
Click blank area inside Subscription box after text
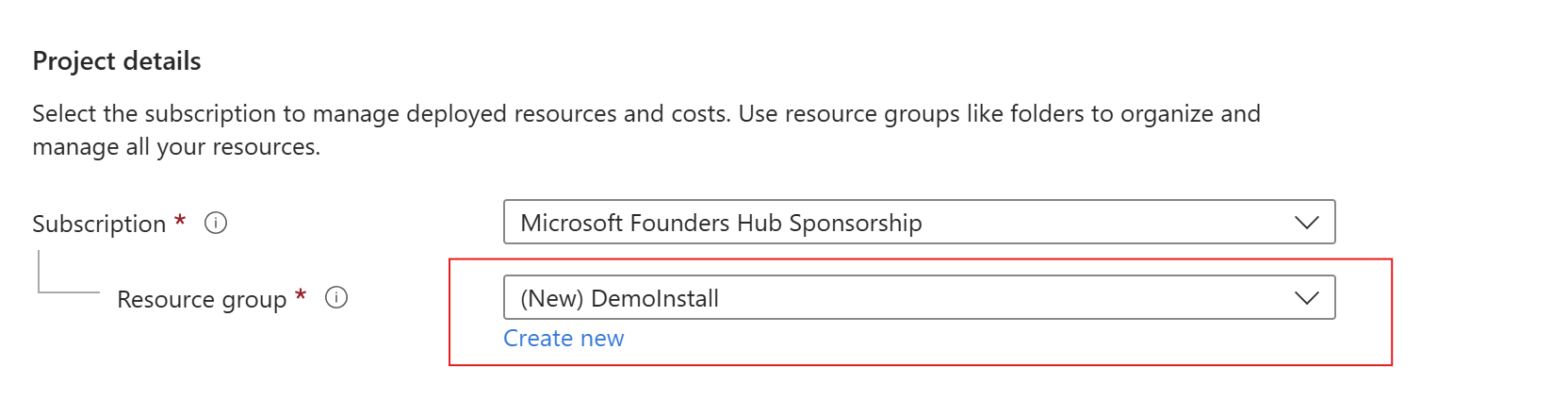tap(1102, 223)
